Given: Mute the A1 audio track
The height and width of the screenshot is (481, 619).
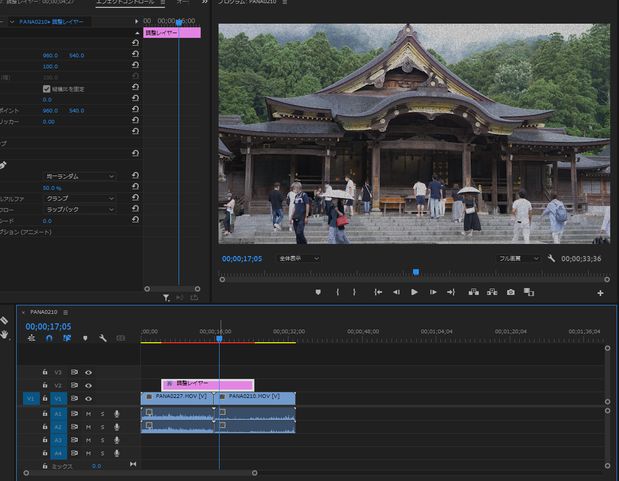Looking at the screenshot, I should point(88,413).
